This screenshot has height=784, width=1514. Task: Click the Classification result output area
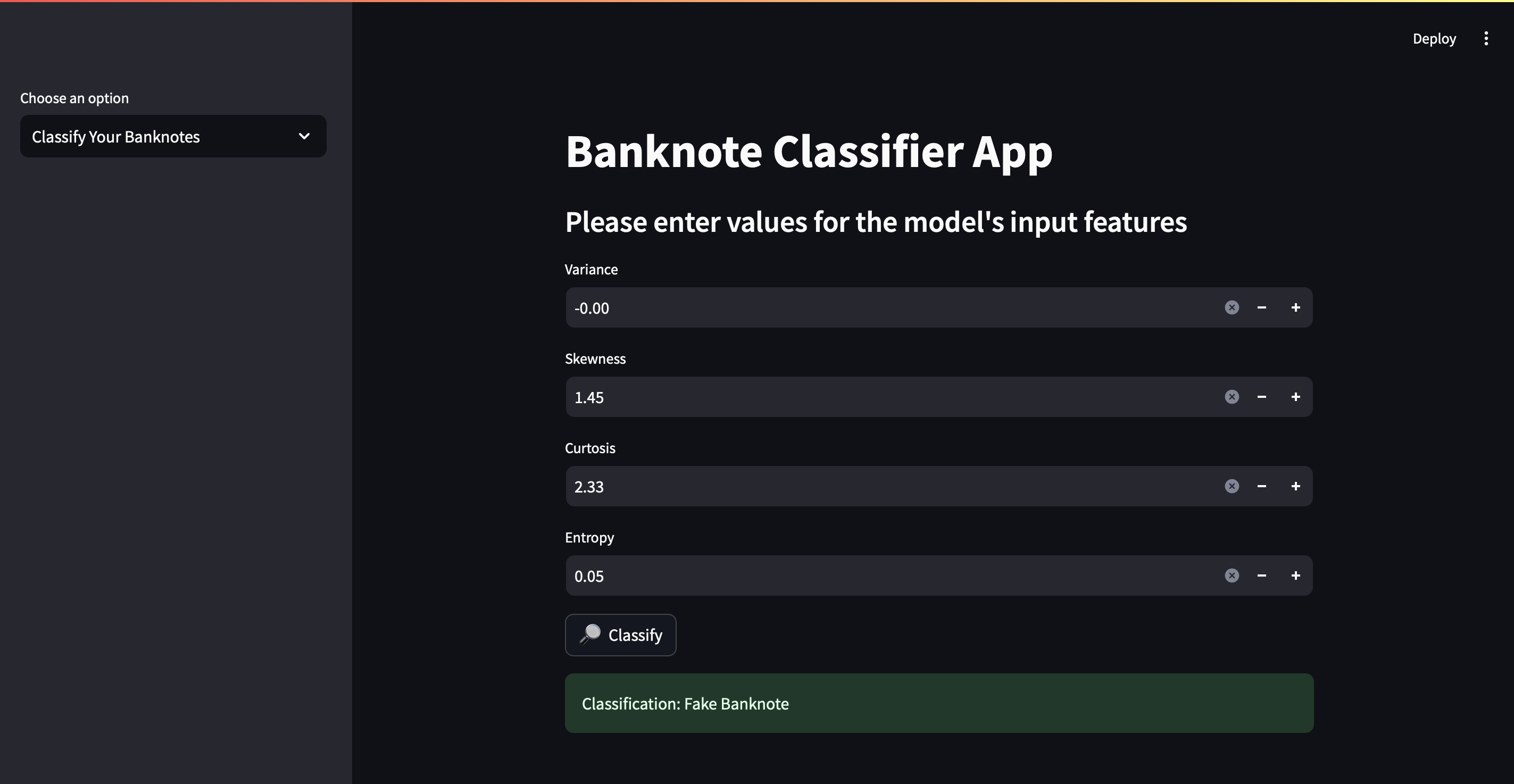pyautogui.click(x=937, y=702)
